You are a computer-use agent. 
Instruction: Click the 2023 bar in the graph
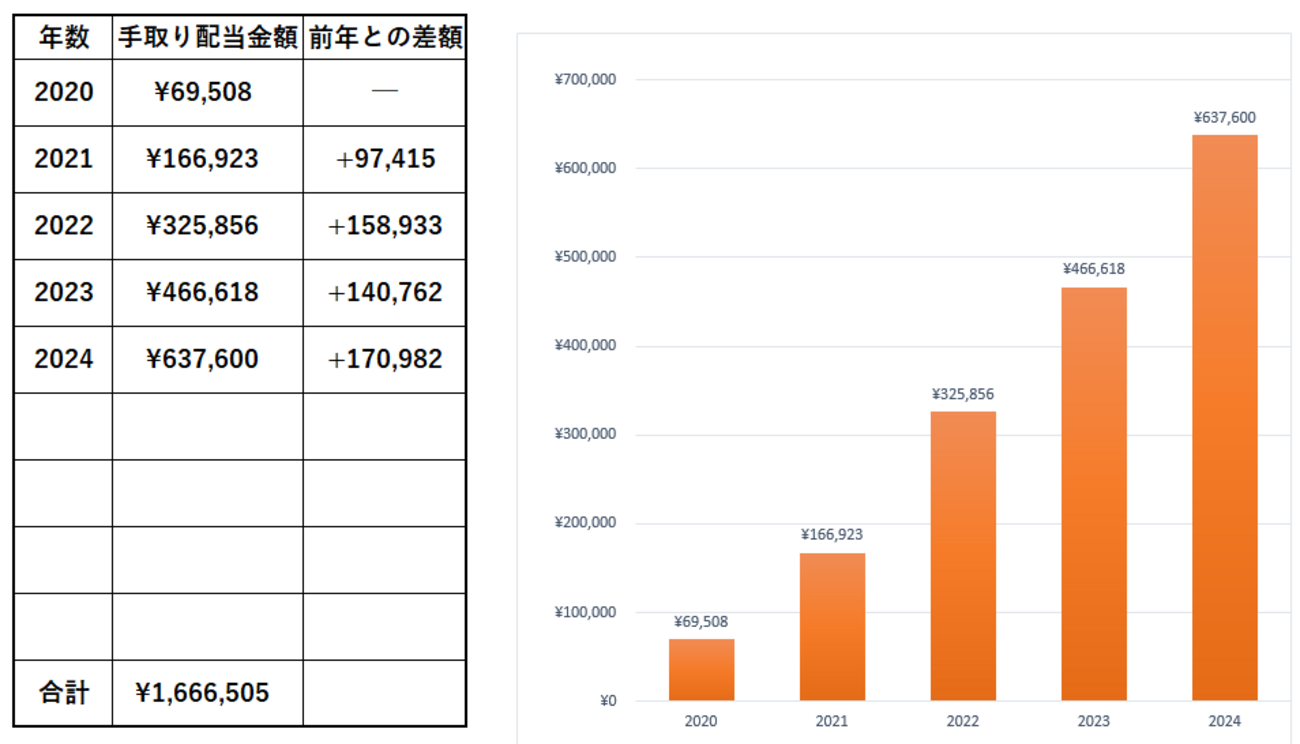1093,495
